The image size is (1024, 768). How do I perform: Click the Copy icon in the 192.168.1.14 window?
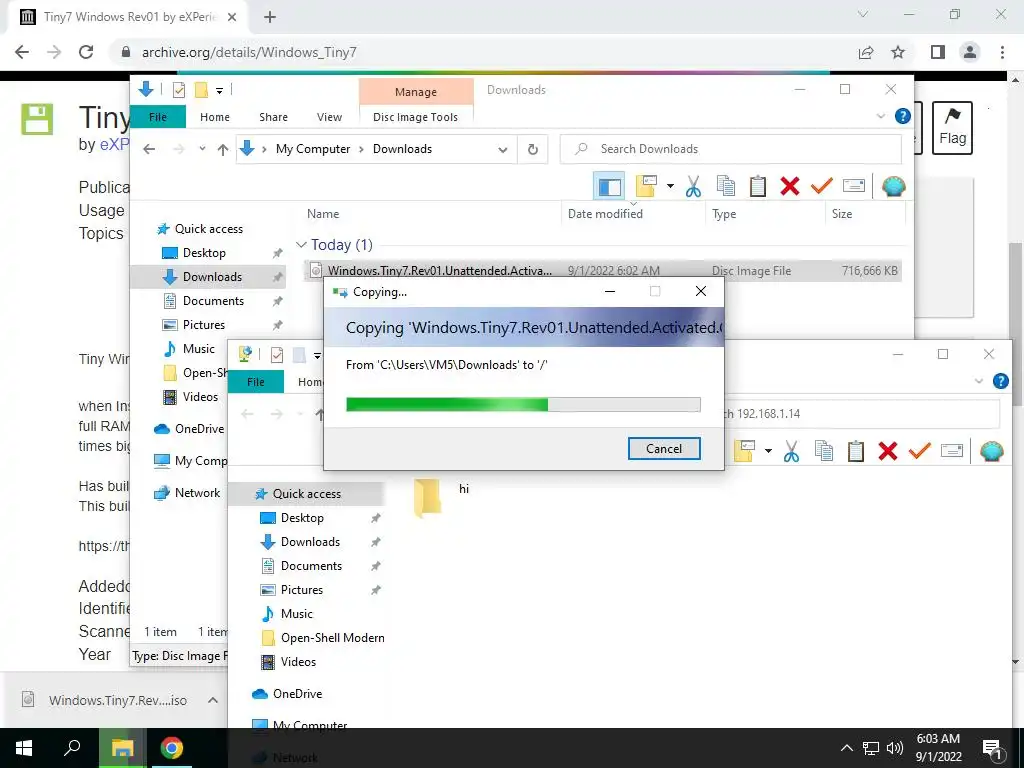tap(824, 451)
